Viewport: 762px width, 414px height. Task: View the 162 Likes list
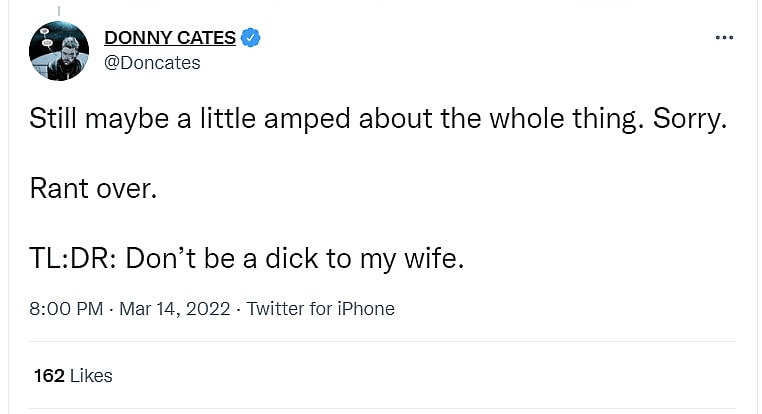pos(73,376)
